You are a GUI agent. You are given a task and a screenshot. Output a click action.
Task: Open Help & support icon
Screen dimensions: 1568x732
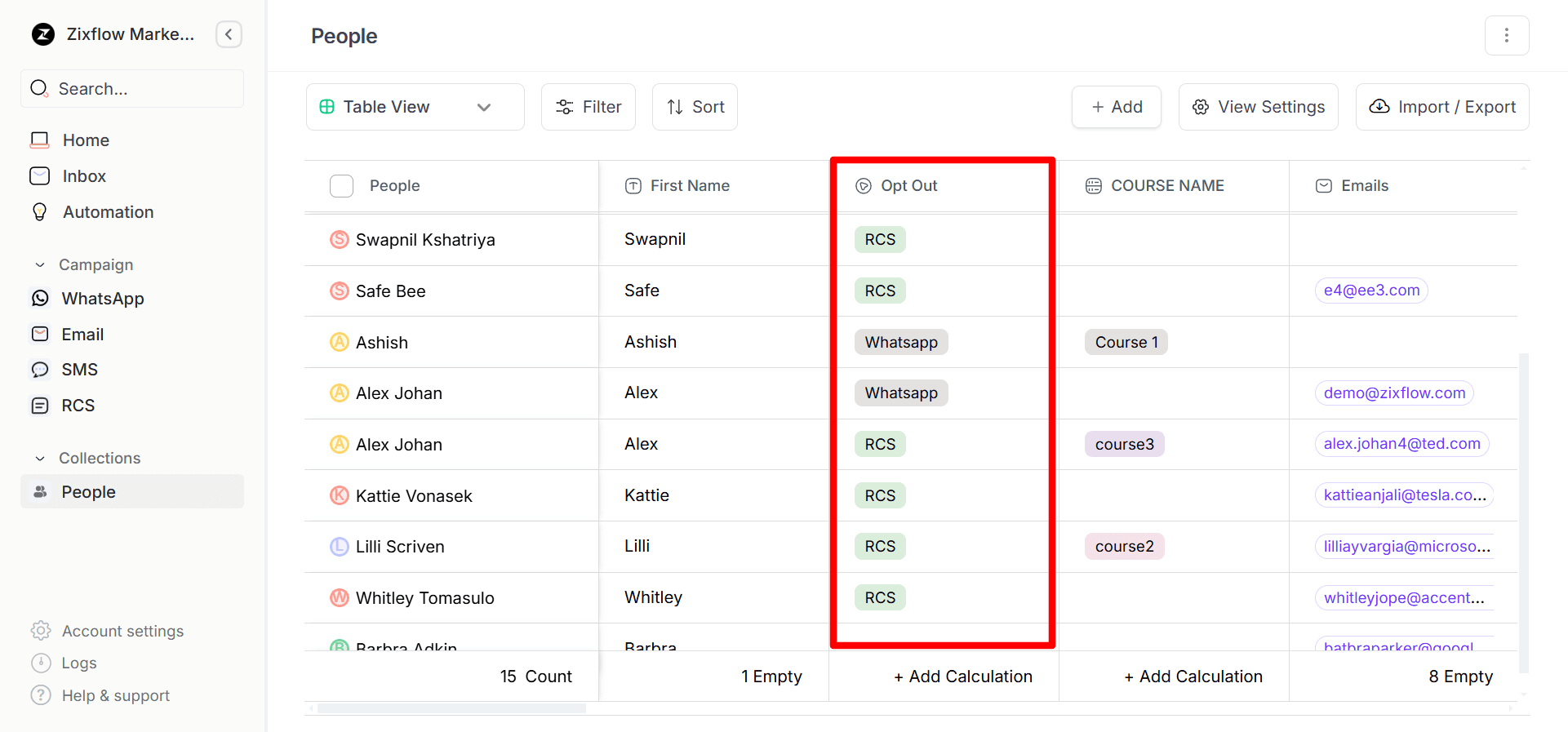tap(41, 695)
